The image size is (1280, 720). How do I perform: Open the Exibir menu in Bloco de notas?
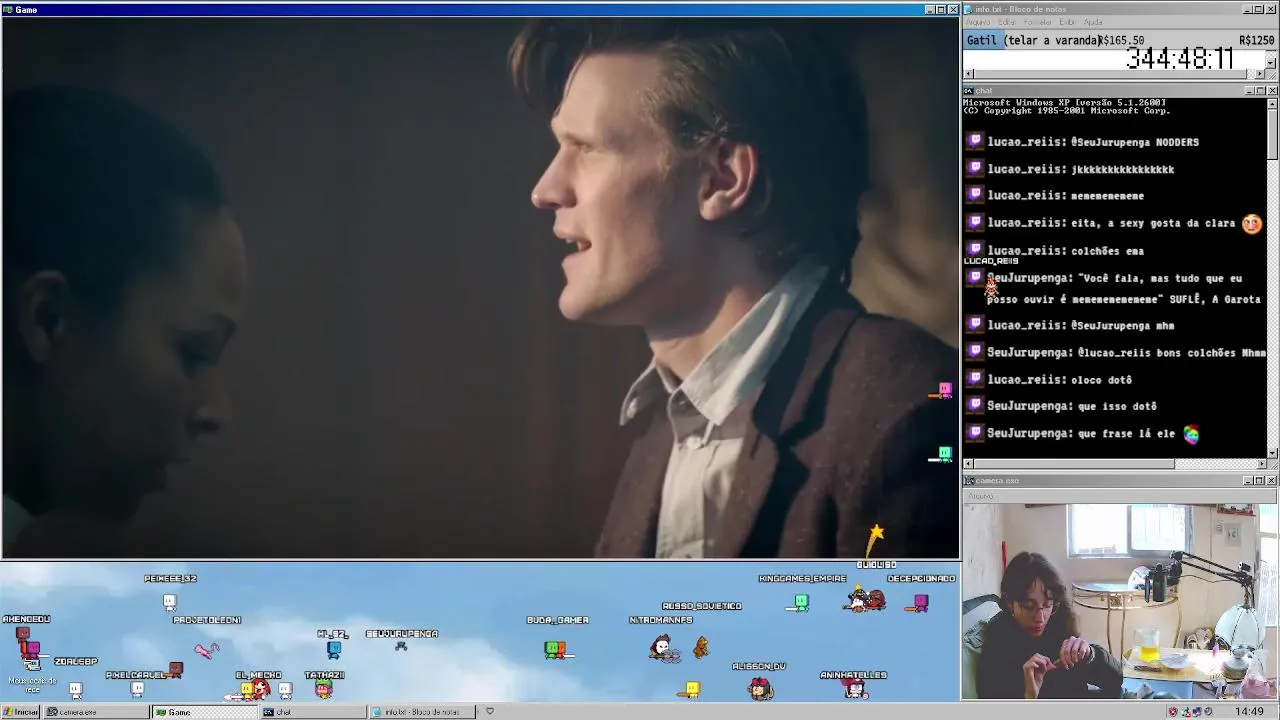[1067, 22]
